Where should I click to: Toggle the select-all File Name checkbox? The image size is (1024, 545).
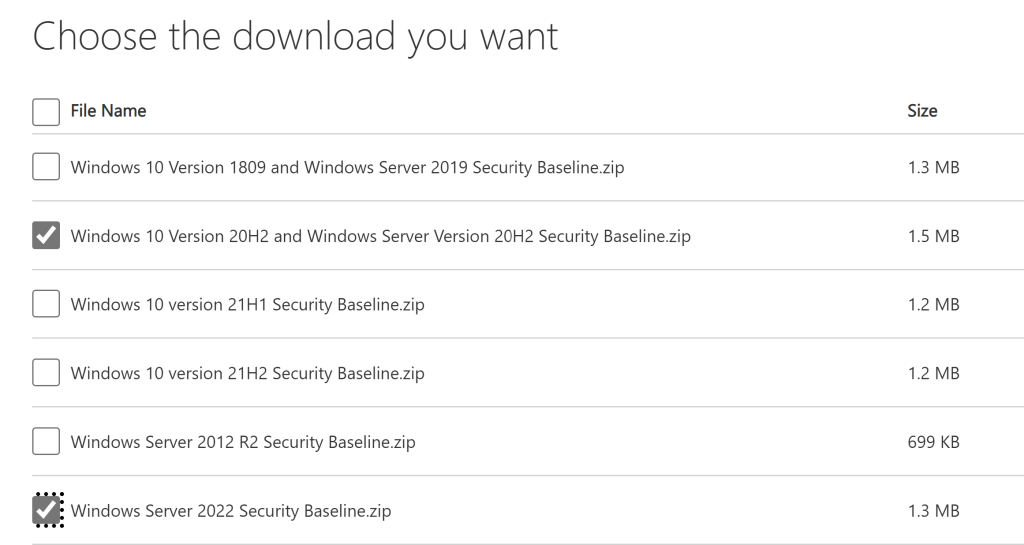pos(46,112)
